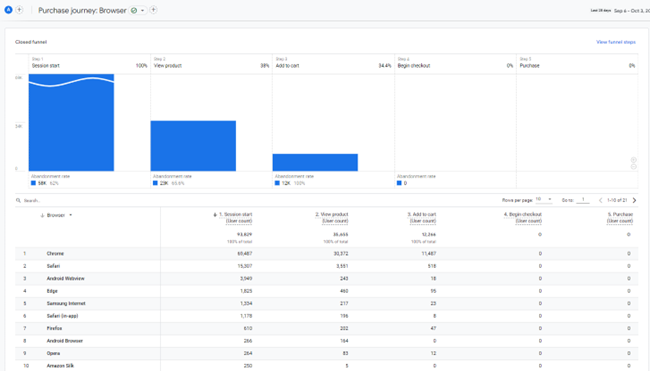Sort by '3. Add to cart' column header
The image size is (650, 371).
pyautogui.click(x=422, y=218)
